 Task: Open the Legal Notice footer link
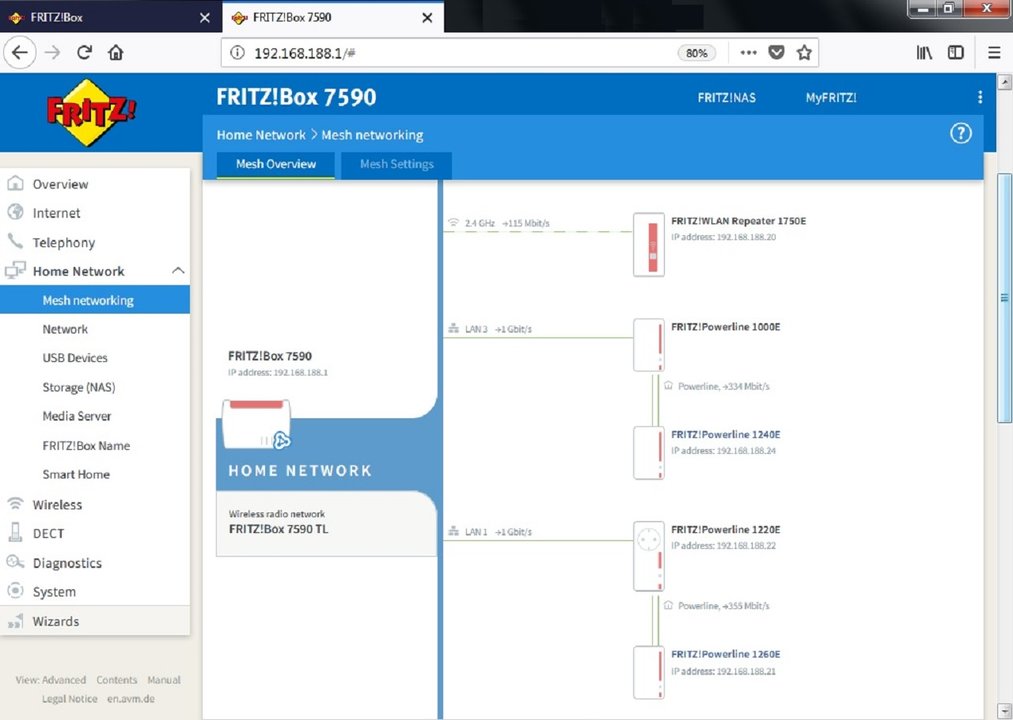70,699
